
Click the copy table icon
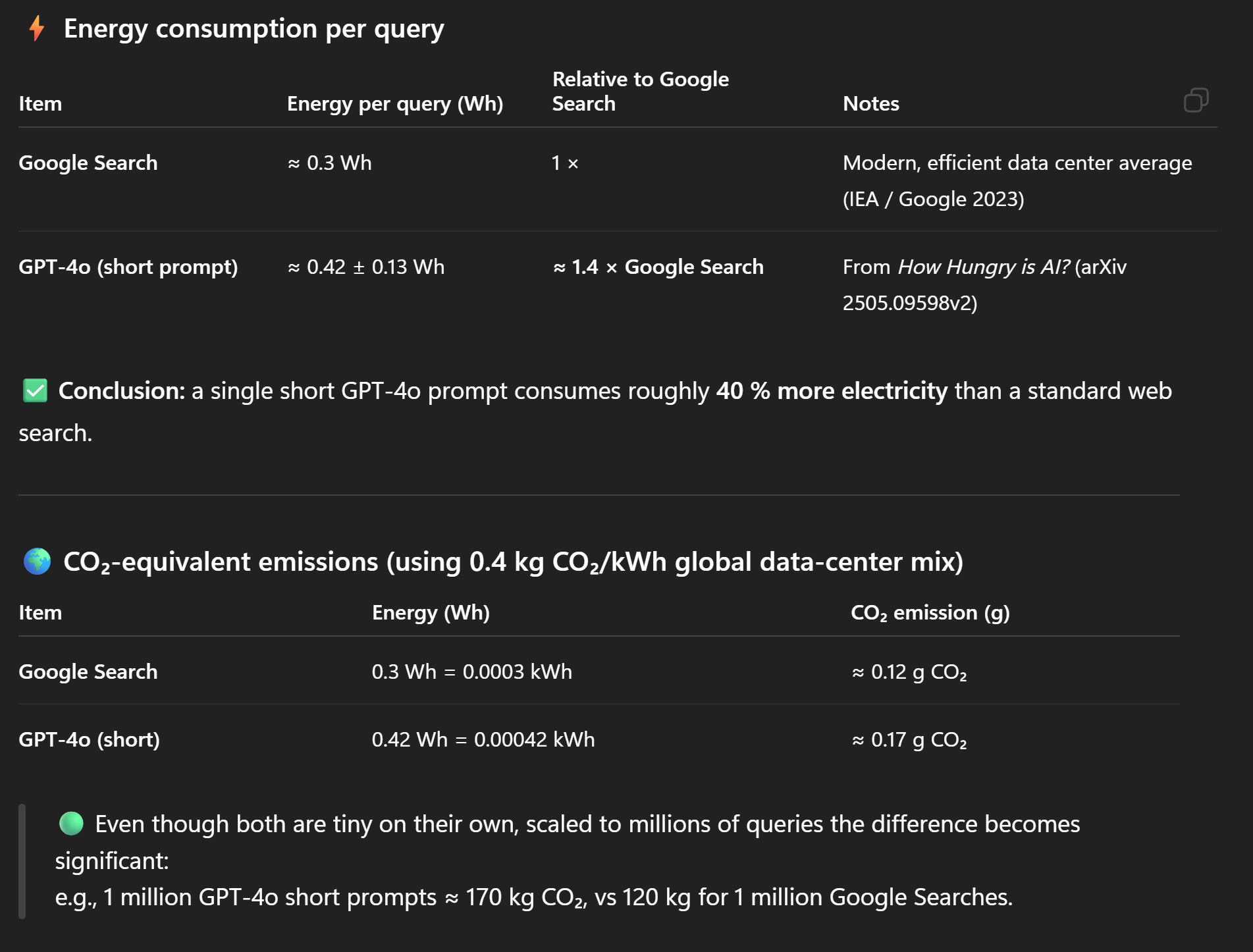[x=1196, y=100]
